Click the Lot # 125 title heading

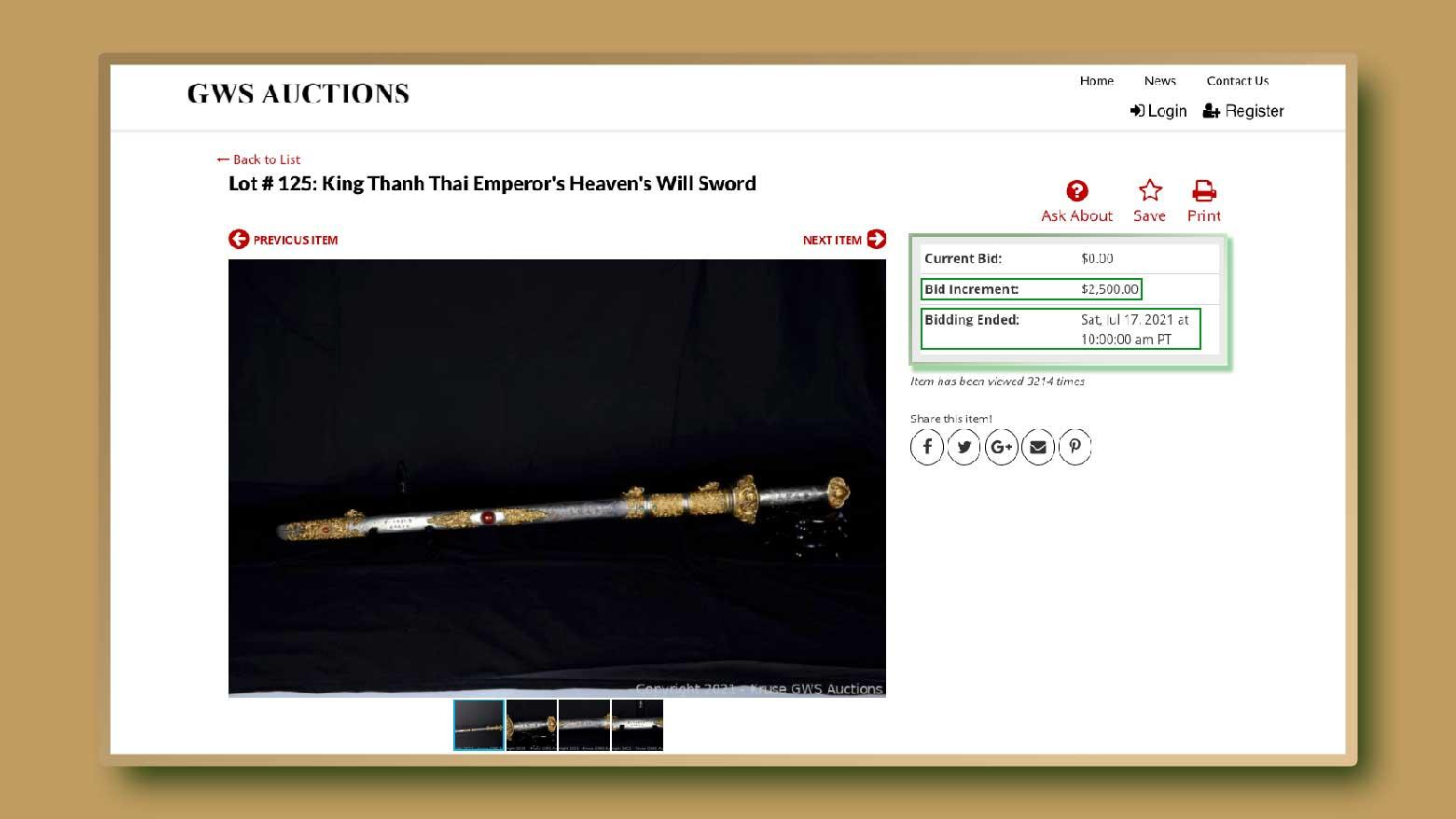click(x=492, y=184)
